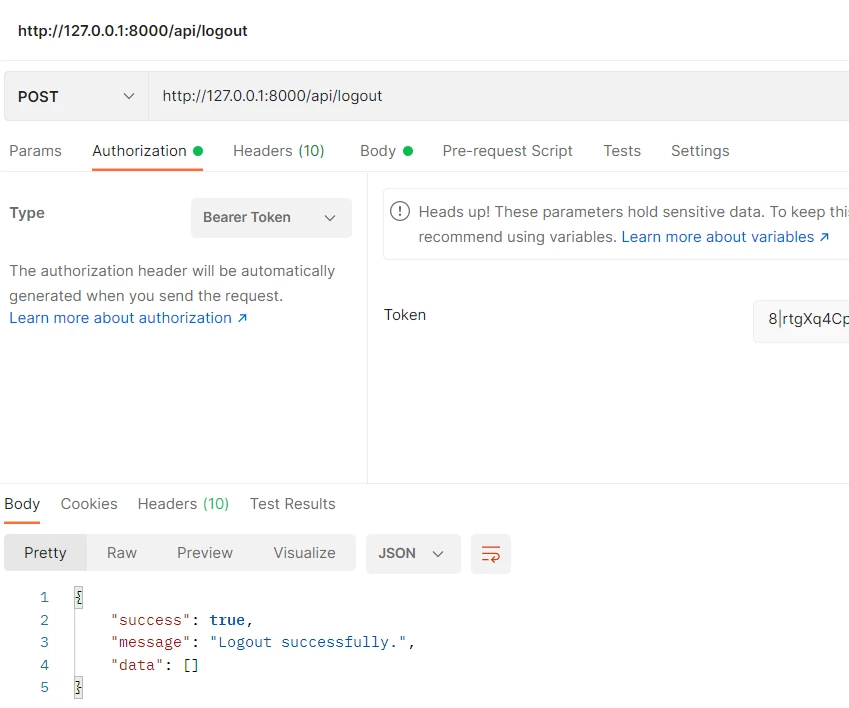Viewport: 849px width, 708px height.
Task: Click the word wrap icon beside JSON dropdown
Action: [x=490, y=552]
